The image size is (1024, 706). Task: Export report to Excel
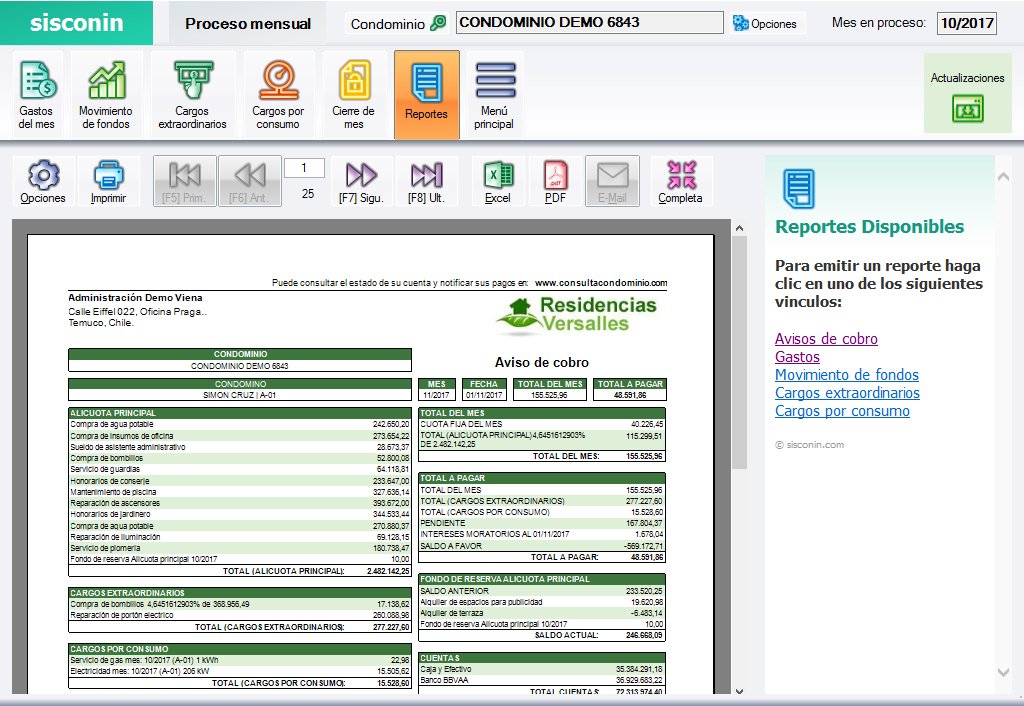pos(498,181)
